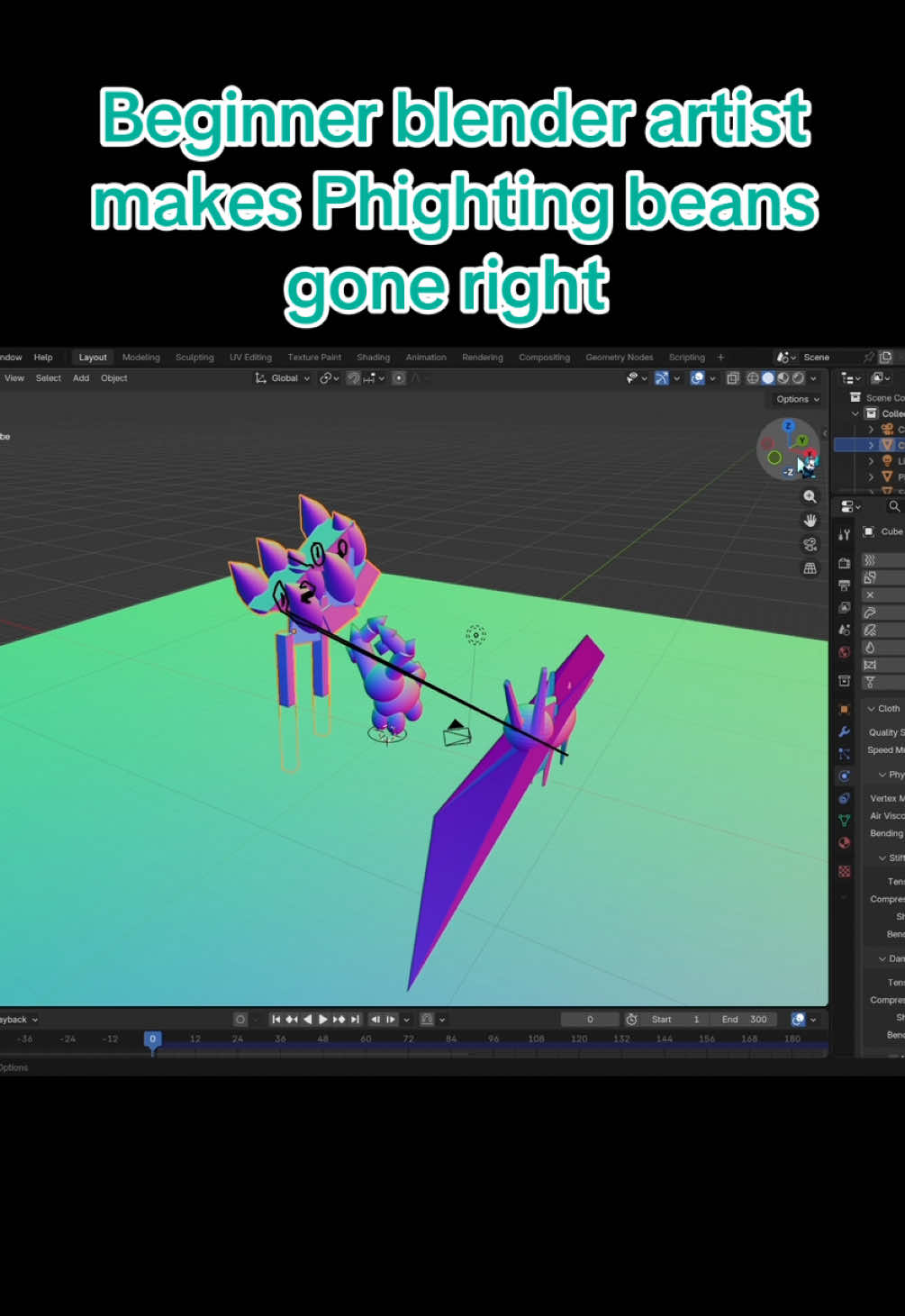Click the pan view hand icon
The image size is (905, 1316).
click(810, 521)
